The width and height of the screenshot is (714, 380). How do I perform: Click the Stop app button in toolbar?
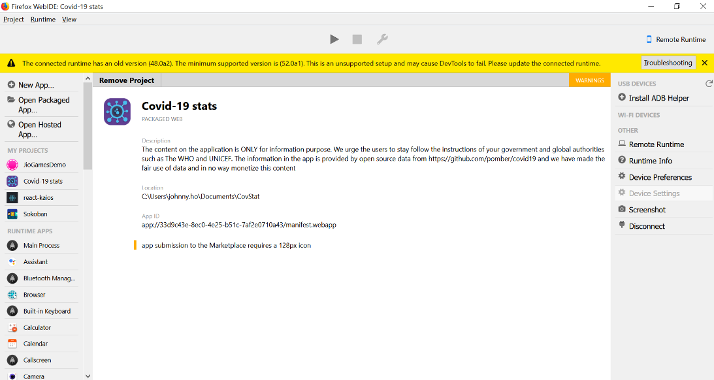(x=357, y=40)
